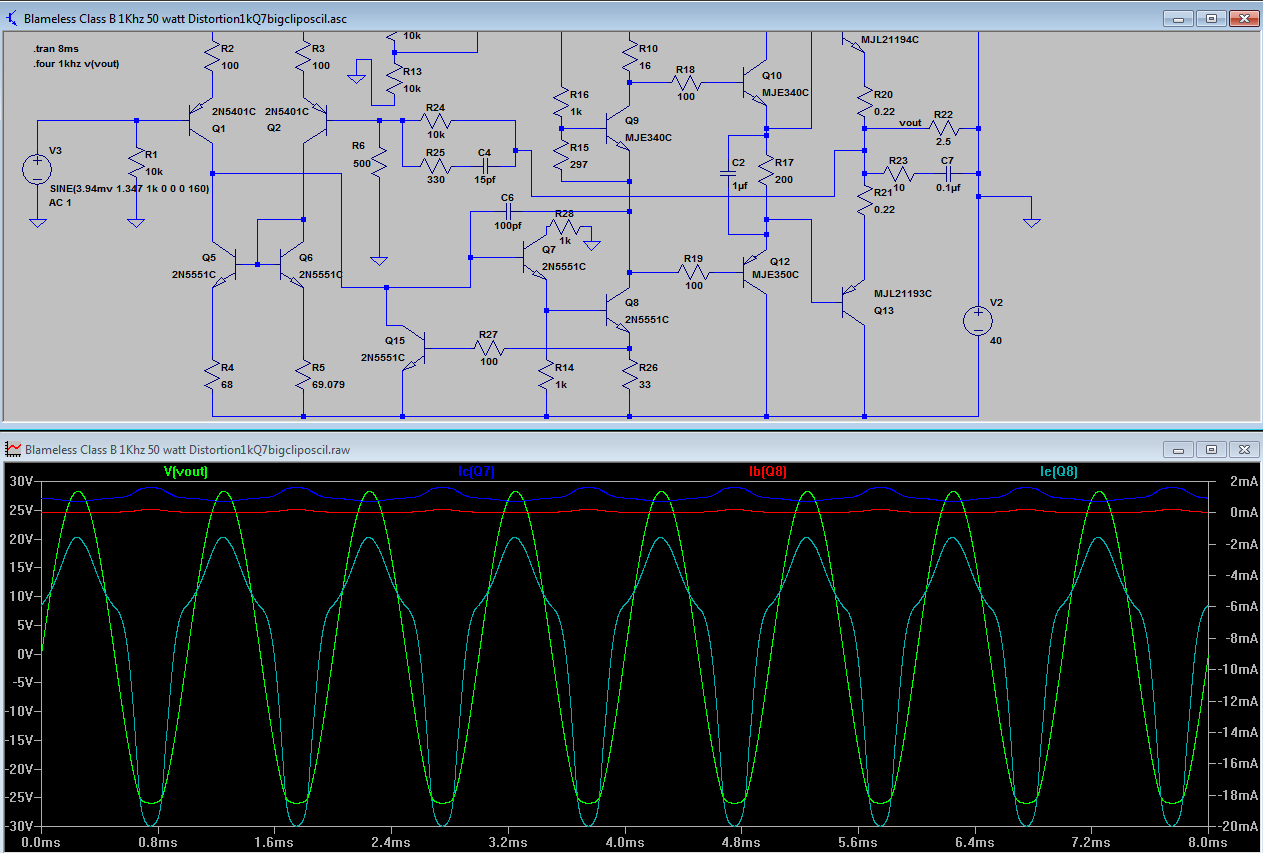
Task: Click the R17 resistor label
Action: click(x=783, y=161)
